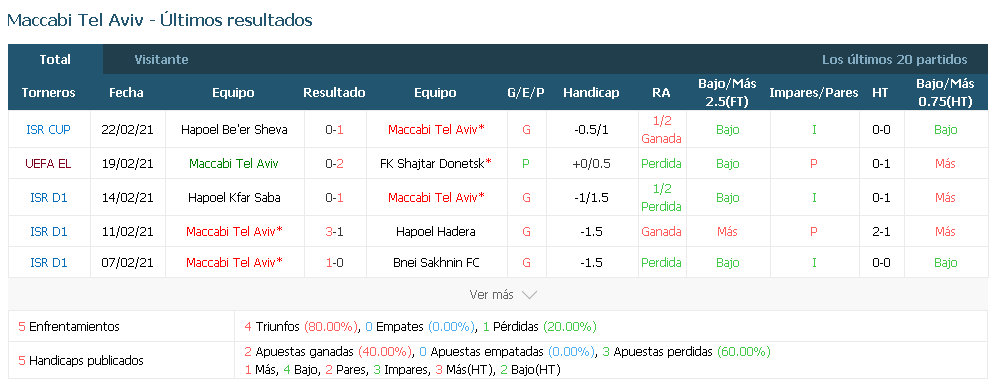Switch to the Visitante tab

coord(161,59)
